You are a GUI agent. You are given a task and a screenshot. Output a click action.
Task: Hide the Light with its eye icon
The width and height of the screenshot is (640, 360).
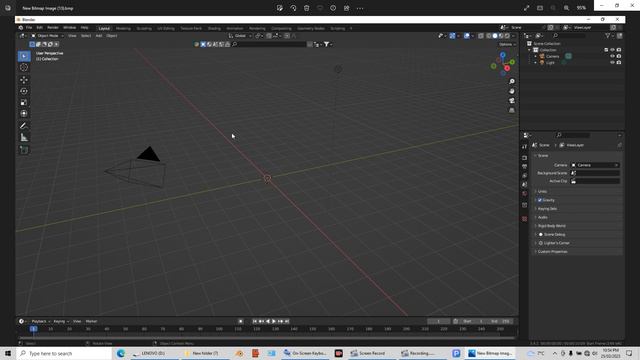[x=612, y=62]
